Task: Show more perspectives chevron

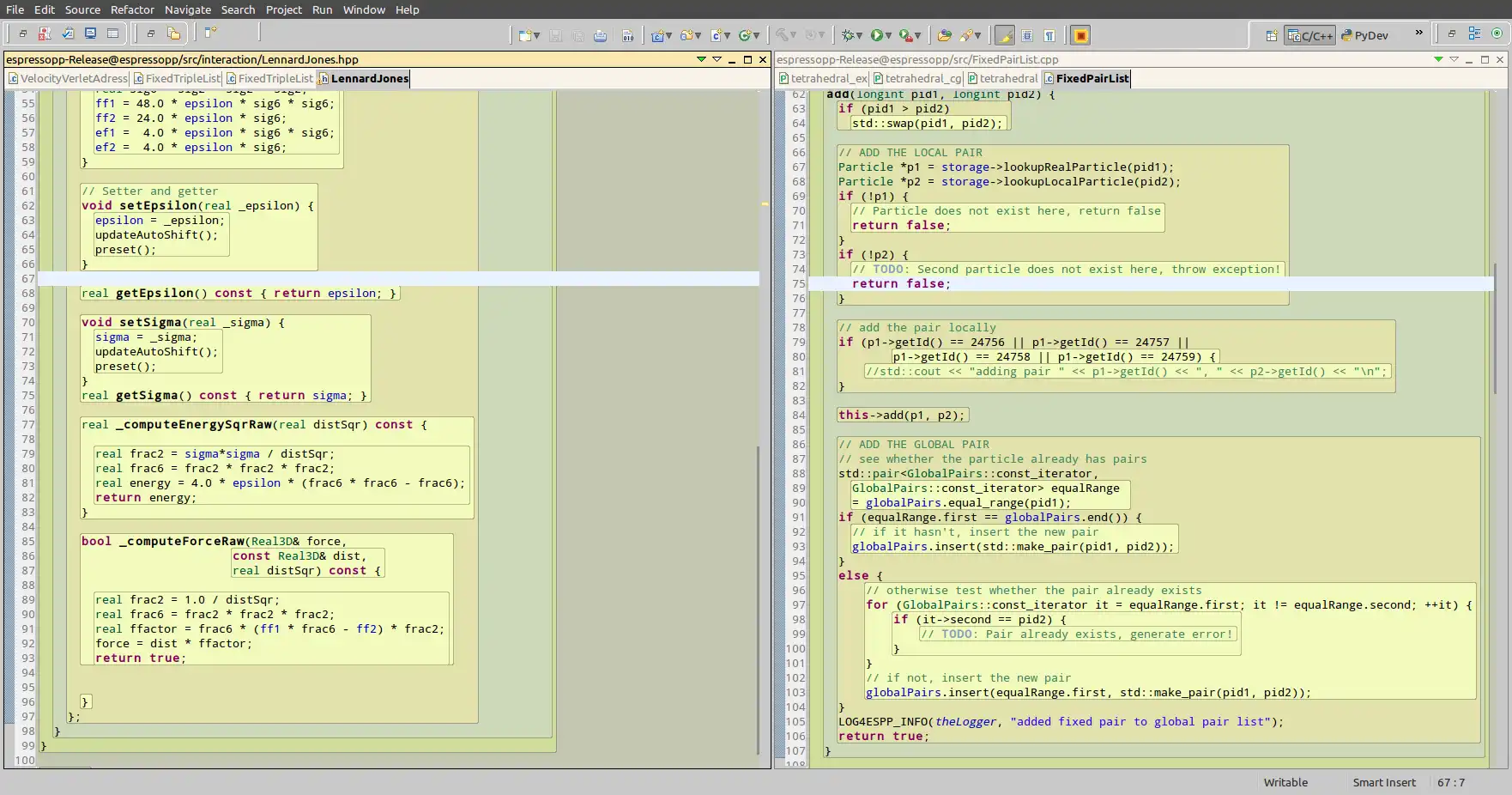Action: point(1418,33)
